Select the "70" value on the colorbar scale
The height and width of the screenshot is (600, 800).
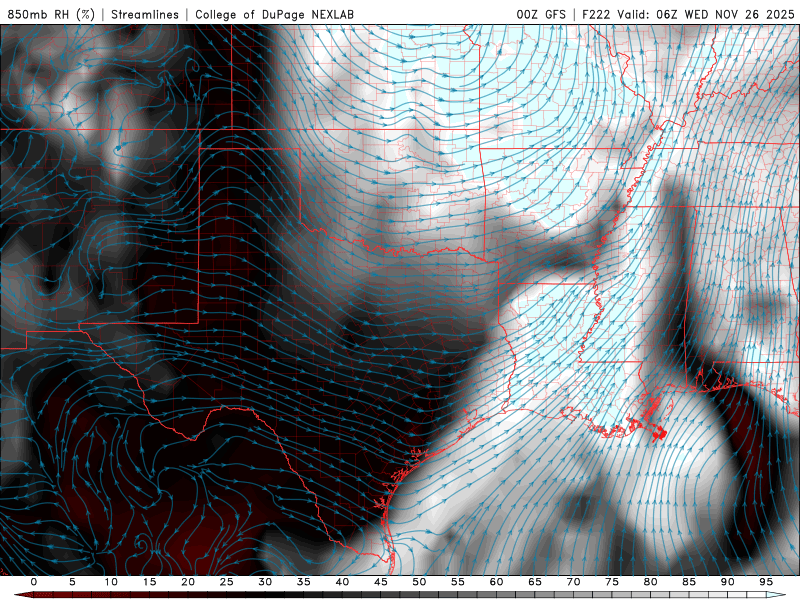point(573,582)
